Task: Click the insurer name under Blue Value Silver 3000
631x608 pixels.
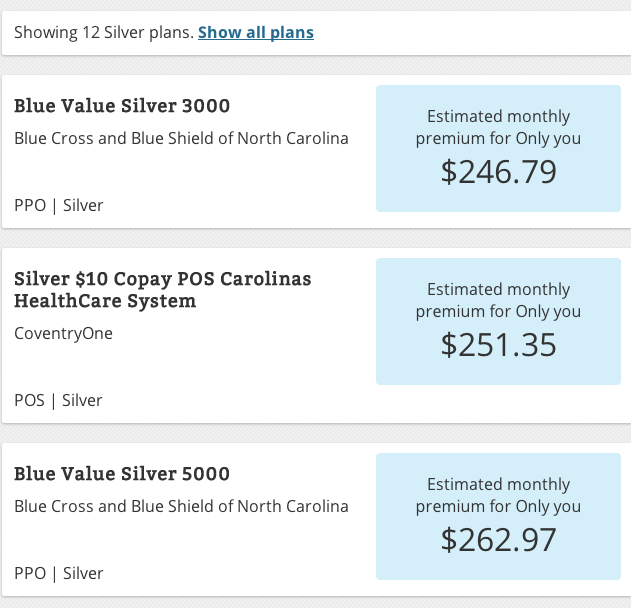Action: pyautogui.click(x=181, y=138)
